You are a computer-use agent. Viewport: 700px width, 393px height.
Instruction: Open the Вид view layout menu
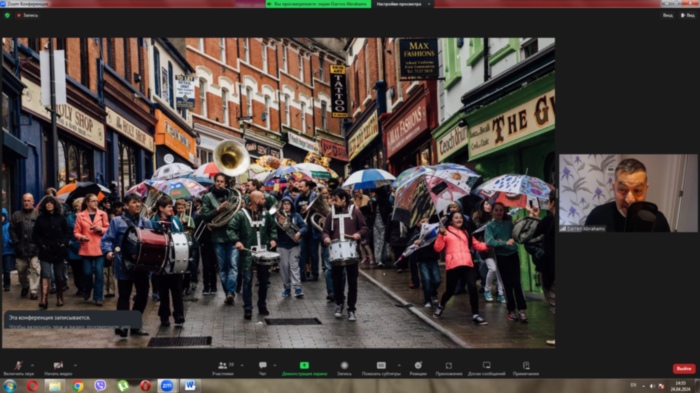688,15
